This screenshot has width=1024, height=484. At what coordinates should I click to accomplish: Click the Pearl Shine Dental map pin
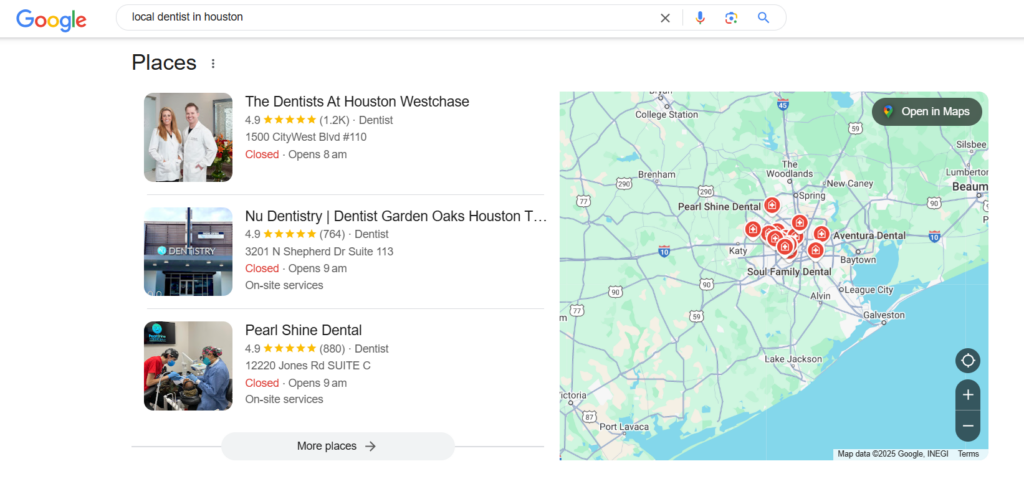pyautogui.click(x=772, y=205)
